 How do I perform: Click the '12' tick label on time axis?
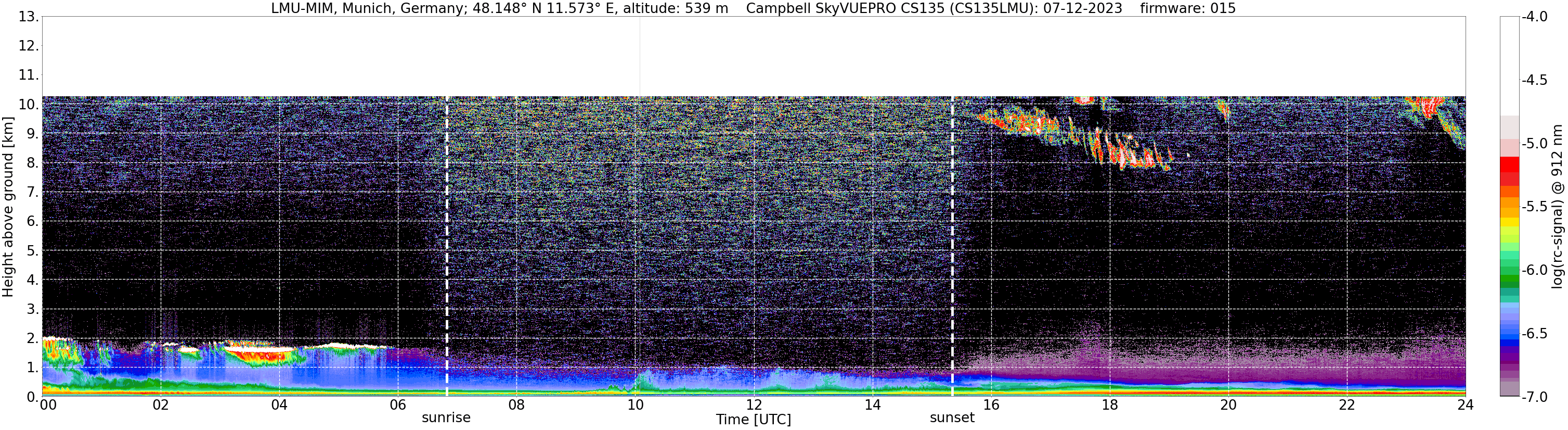pos(754,405)
